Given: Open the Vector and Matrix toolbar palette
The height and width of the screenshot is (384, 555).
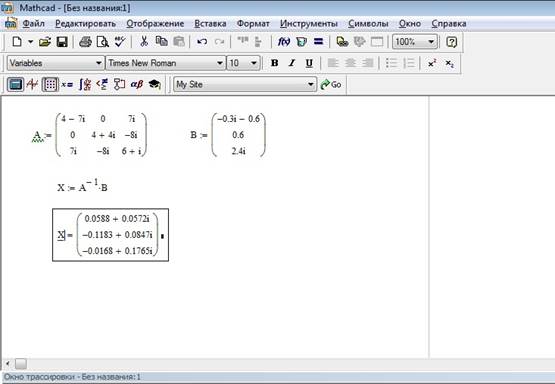Looking at the screenshot, I should point(50,84).
